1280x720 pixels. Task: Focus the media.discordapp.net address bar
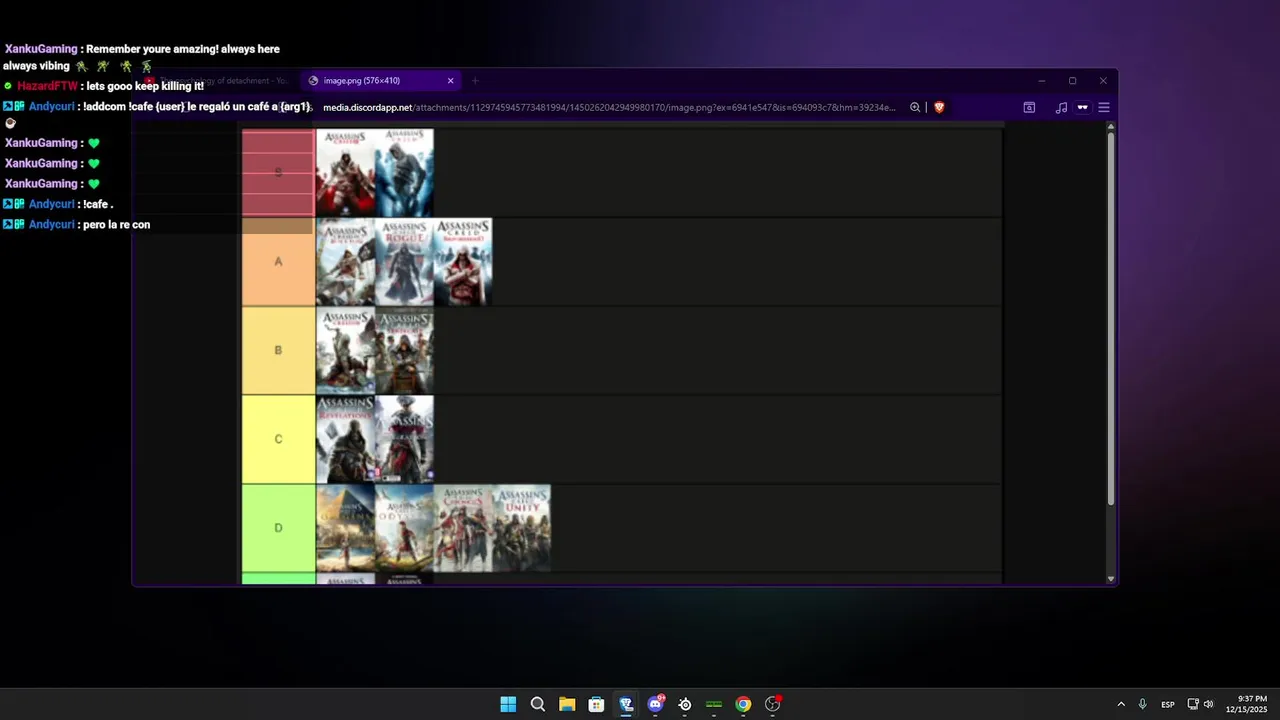[610, 107]
